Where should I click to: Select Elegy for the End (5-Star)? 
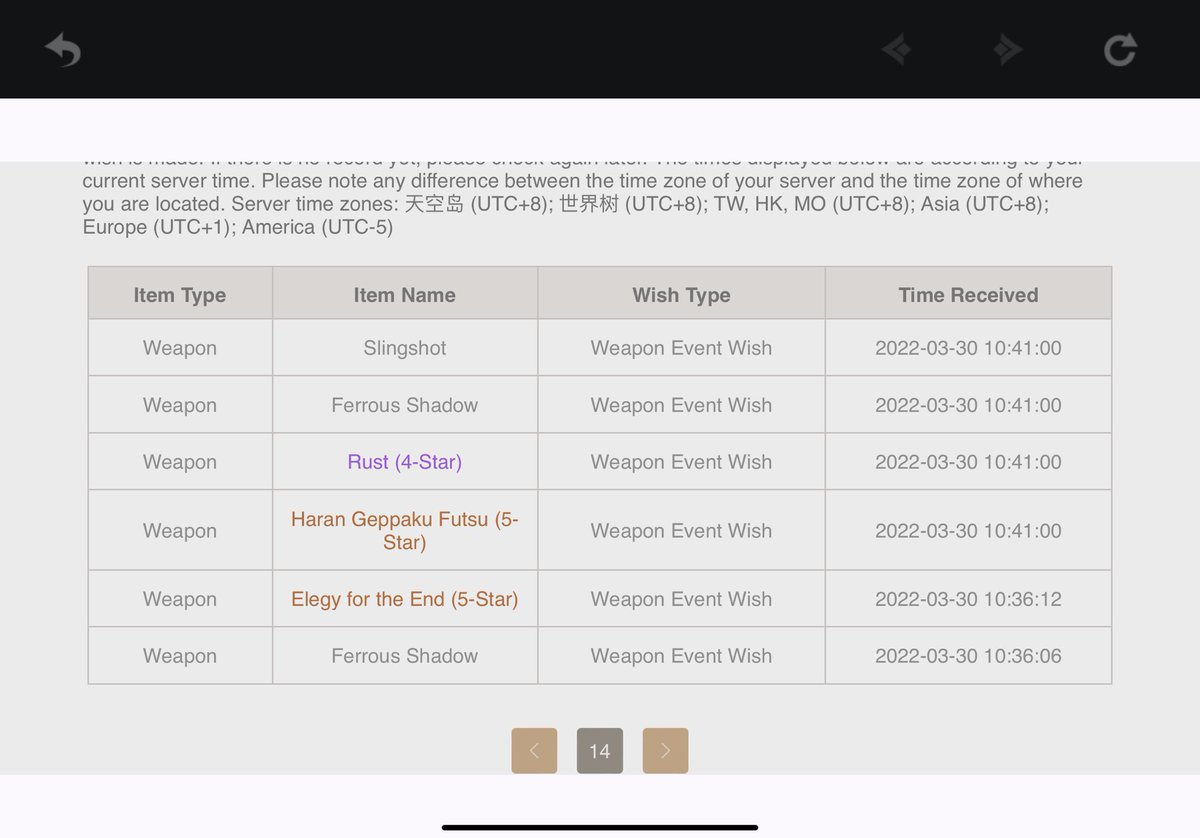pos(405,599)
